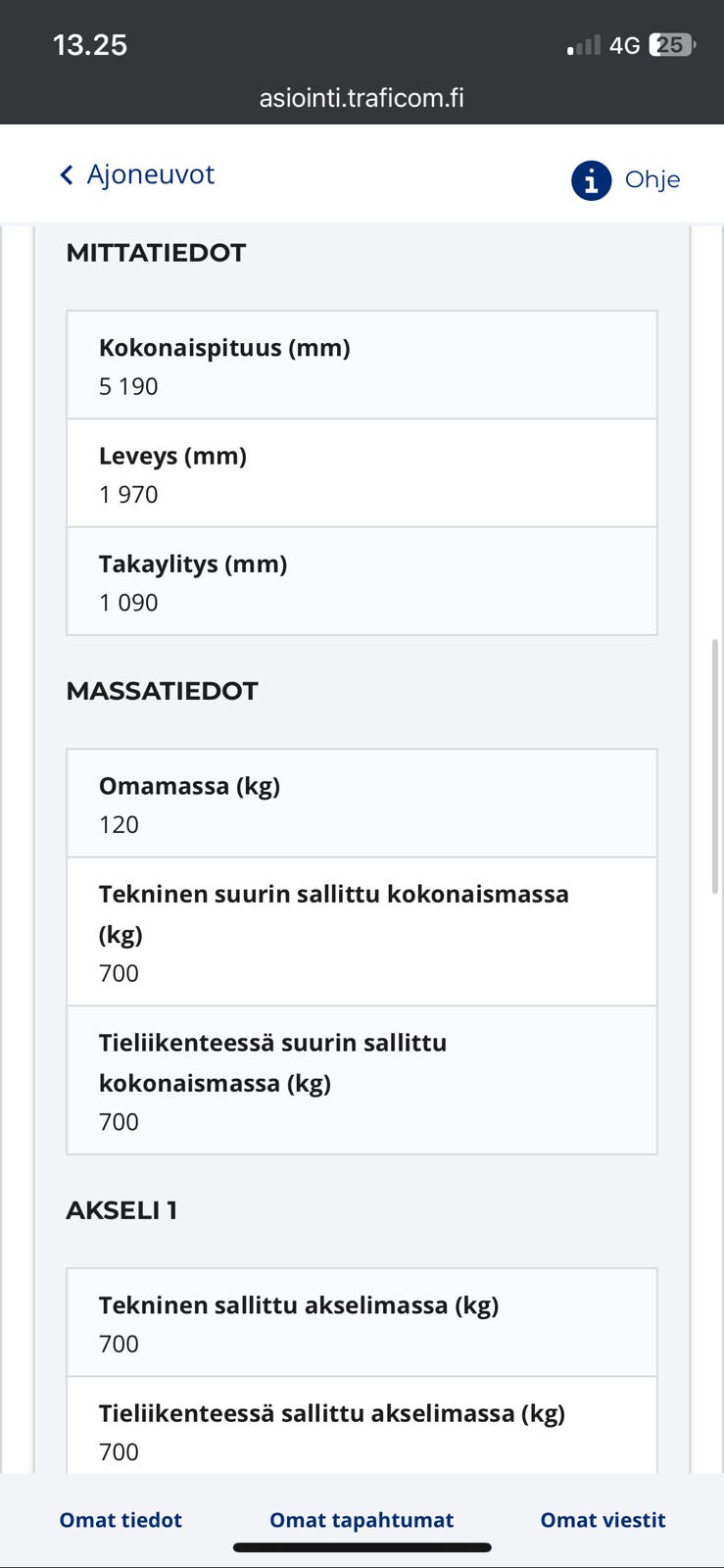Tap the blue info icon
Image resolution: width=724 pixels, height=1568 pixels.
(x=591, y=180)
